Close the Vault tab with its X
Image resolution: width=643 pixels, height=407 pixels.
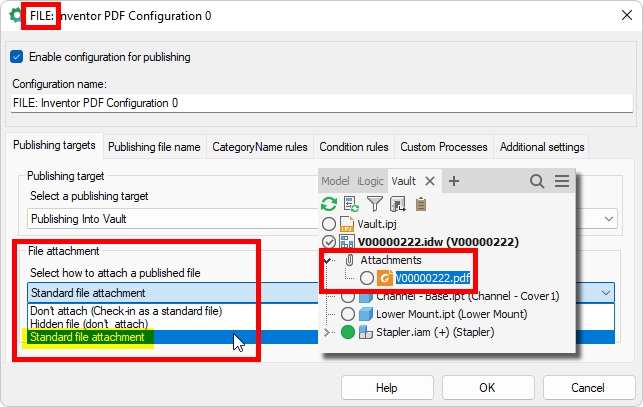pos(429,181)
